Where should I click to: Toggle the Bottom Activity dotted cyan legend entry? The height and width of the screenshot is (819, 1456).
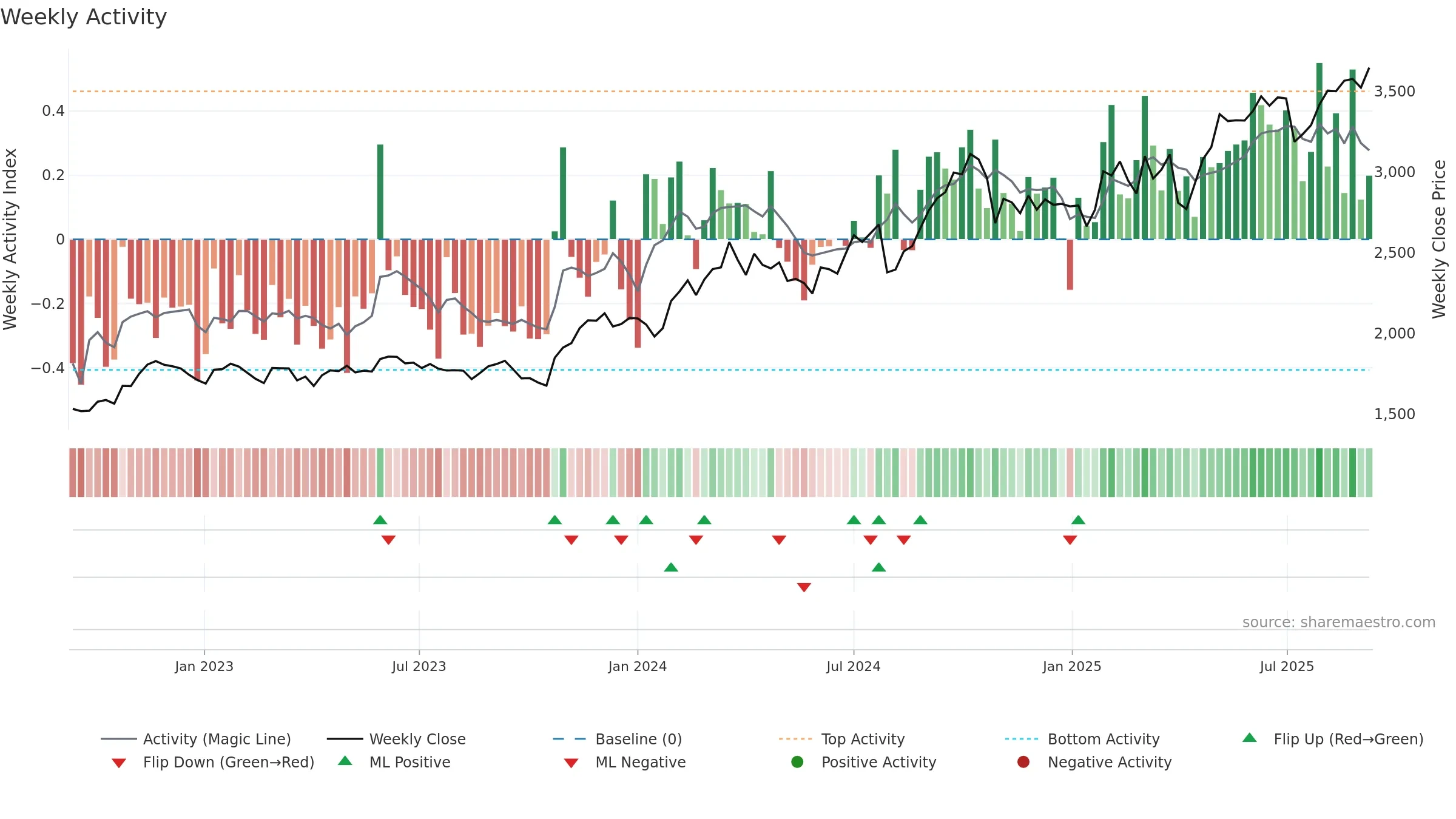tap(1082, 739)
